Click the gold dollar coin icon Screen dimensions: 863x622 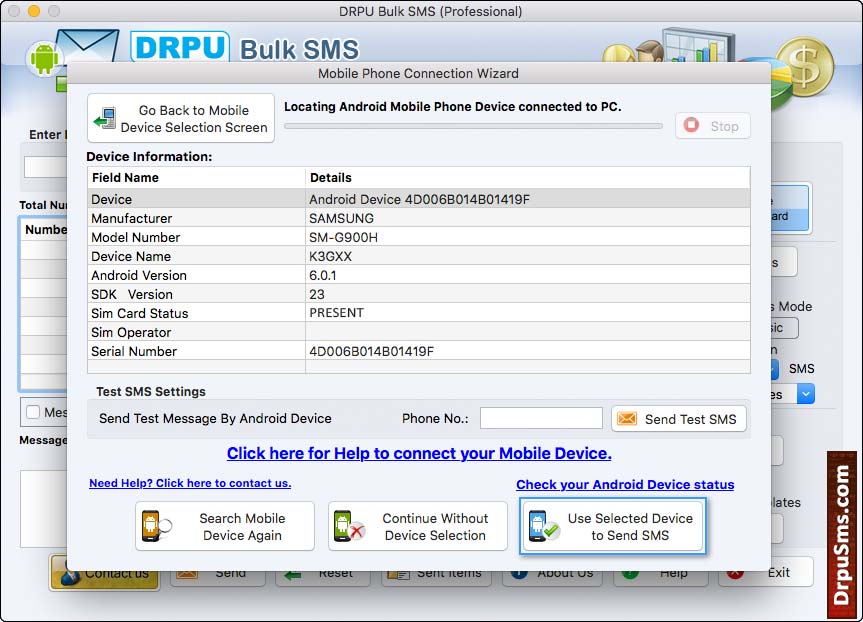(x=805, y=67)
